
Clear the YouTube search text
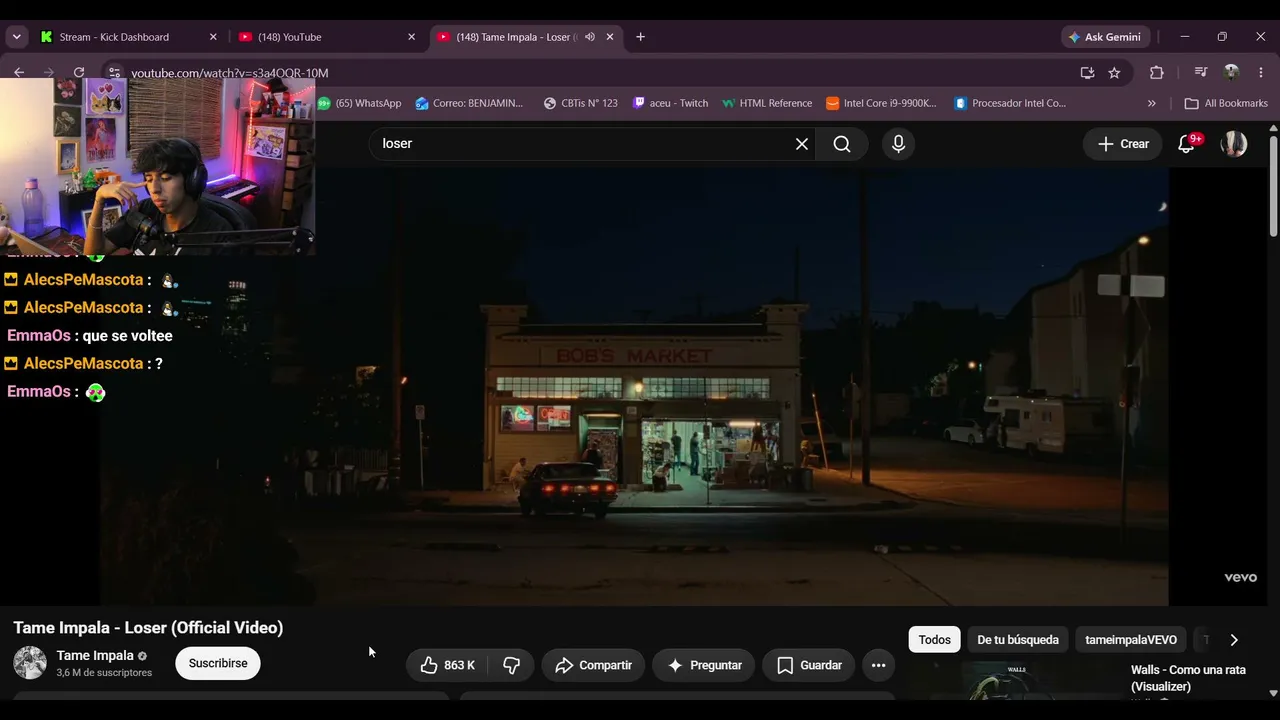click(802, 144)
